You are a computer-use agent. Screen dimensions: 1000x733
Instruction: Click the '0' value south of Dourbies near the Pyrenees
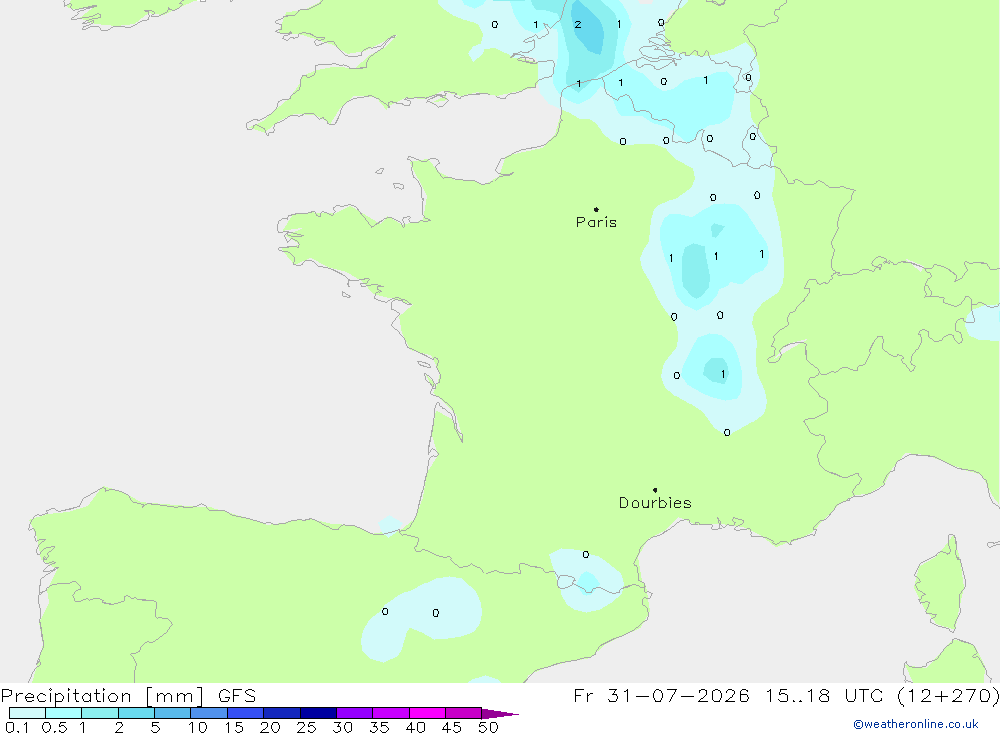click(x=585, y=554)
